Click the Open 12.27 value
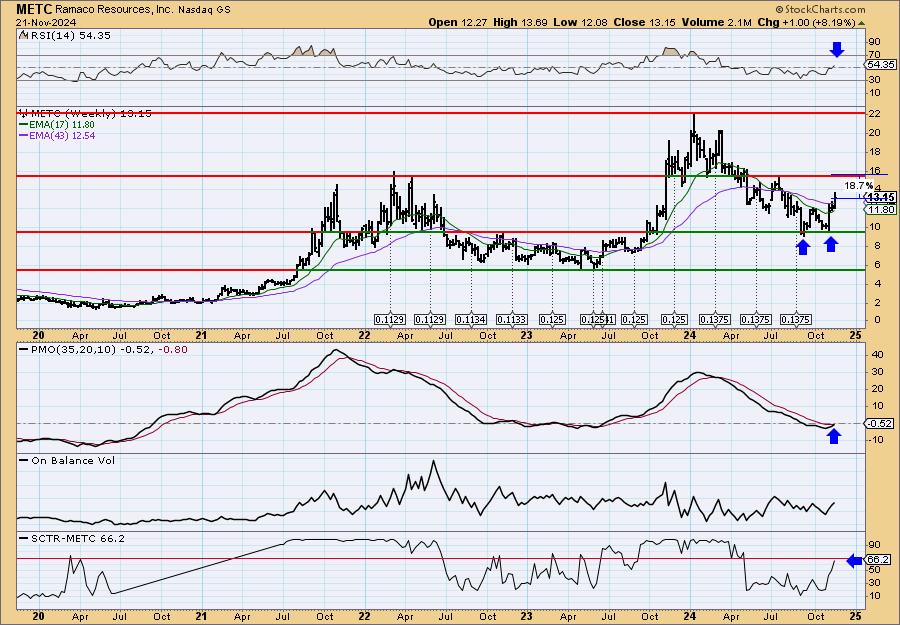This screenshot has width=900, height=625. pyautogui.click(x=459, y=22)
